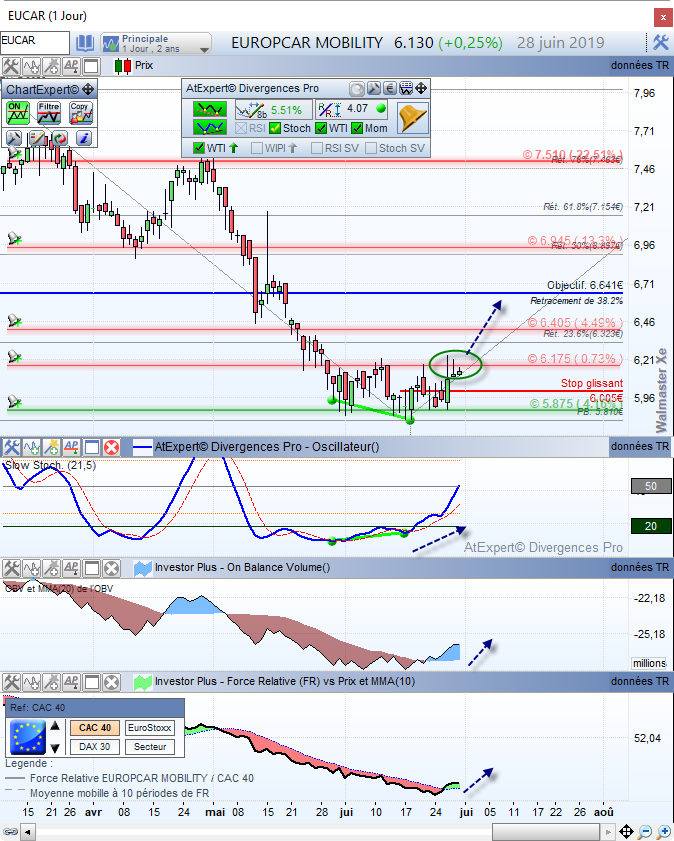This screenshot has width=674, height=841.
Task: Open the oscillator blue line style swatch
Action: click(143, 447)
